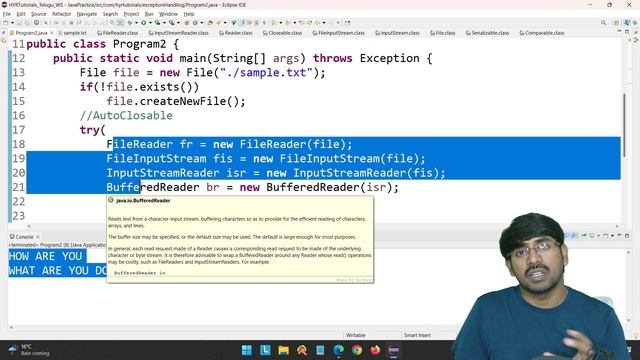Screen dimensions: 640x360
Task: Open the Run menu
Action: pos(149,14)
